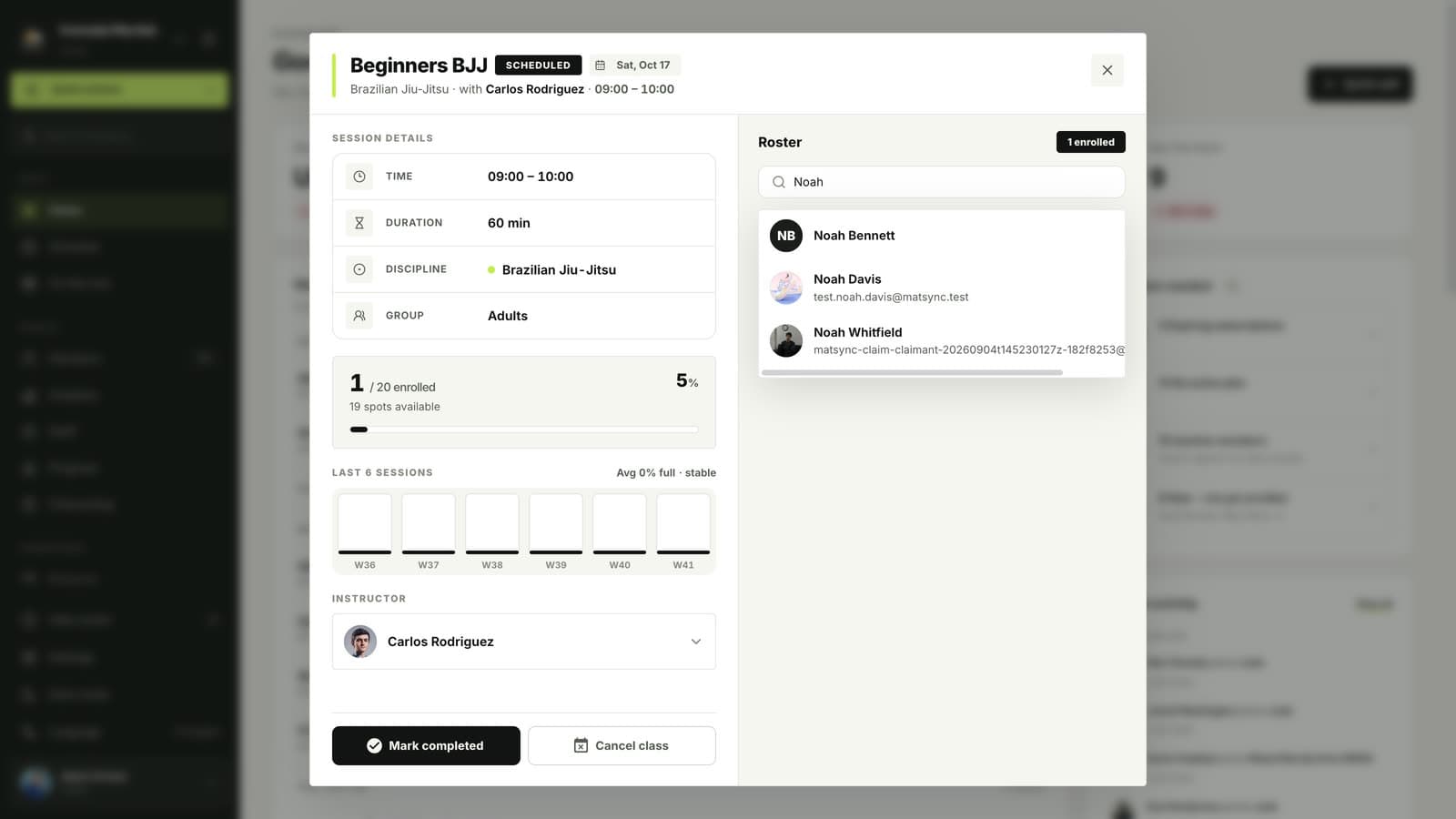Click the 1 enrolled badge
1456x819 pixels.
pos(1090,142)
